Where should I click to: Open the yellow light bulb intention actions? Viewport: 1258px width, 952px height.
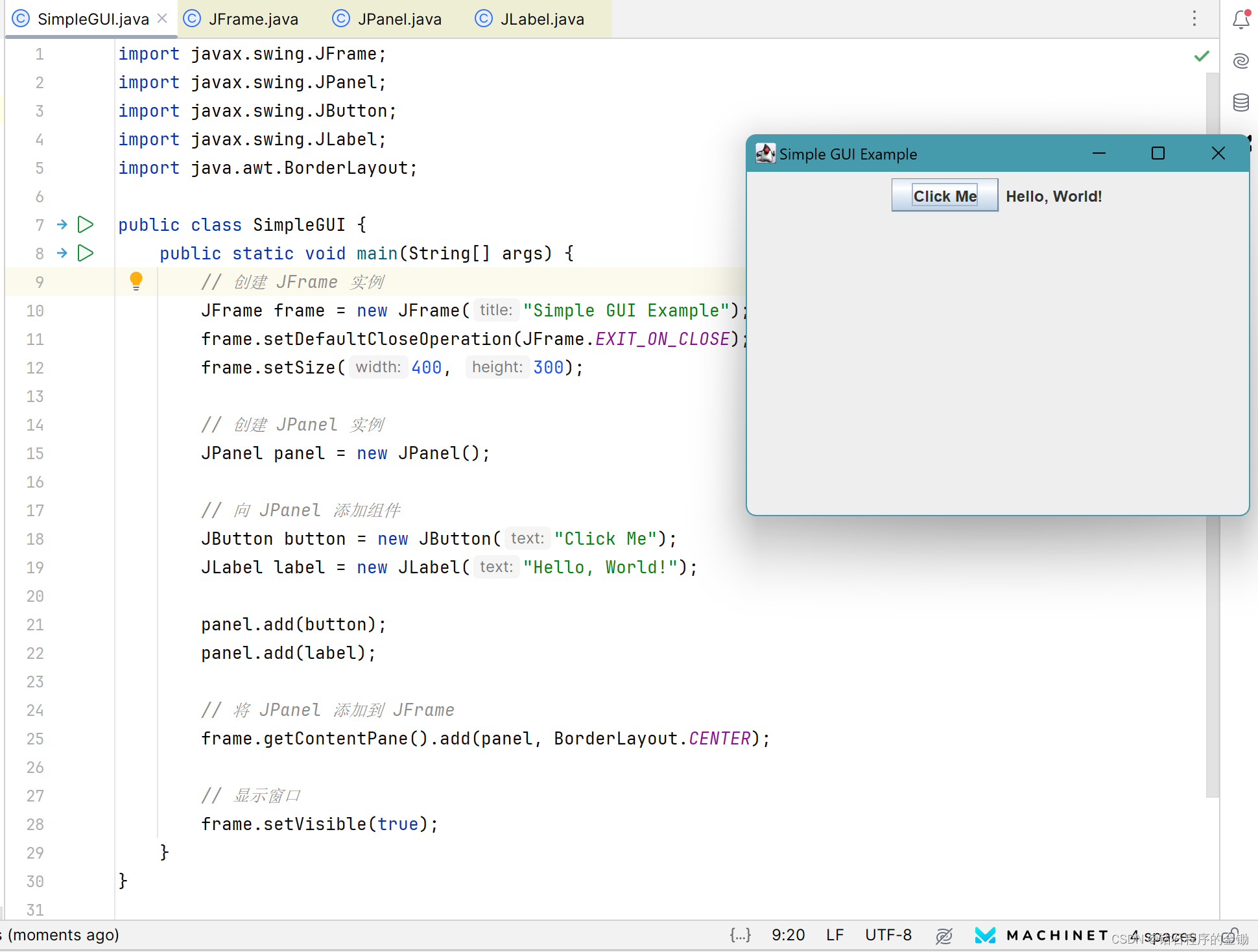click(136, 281)
